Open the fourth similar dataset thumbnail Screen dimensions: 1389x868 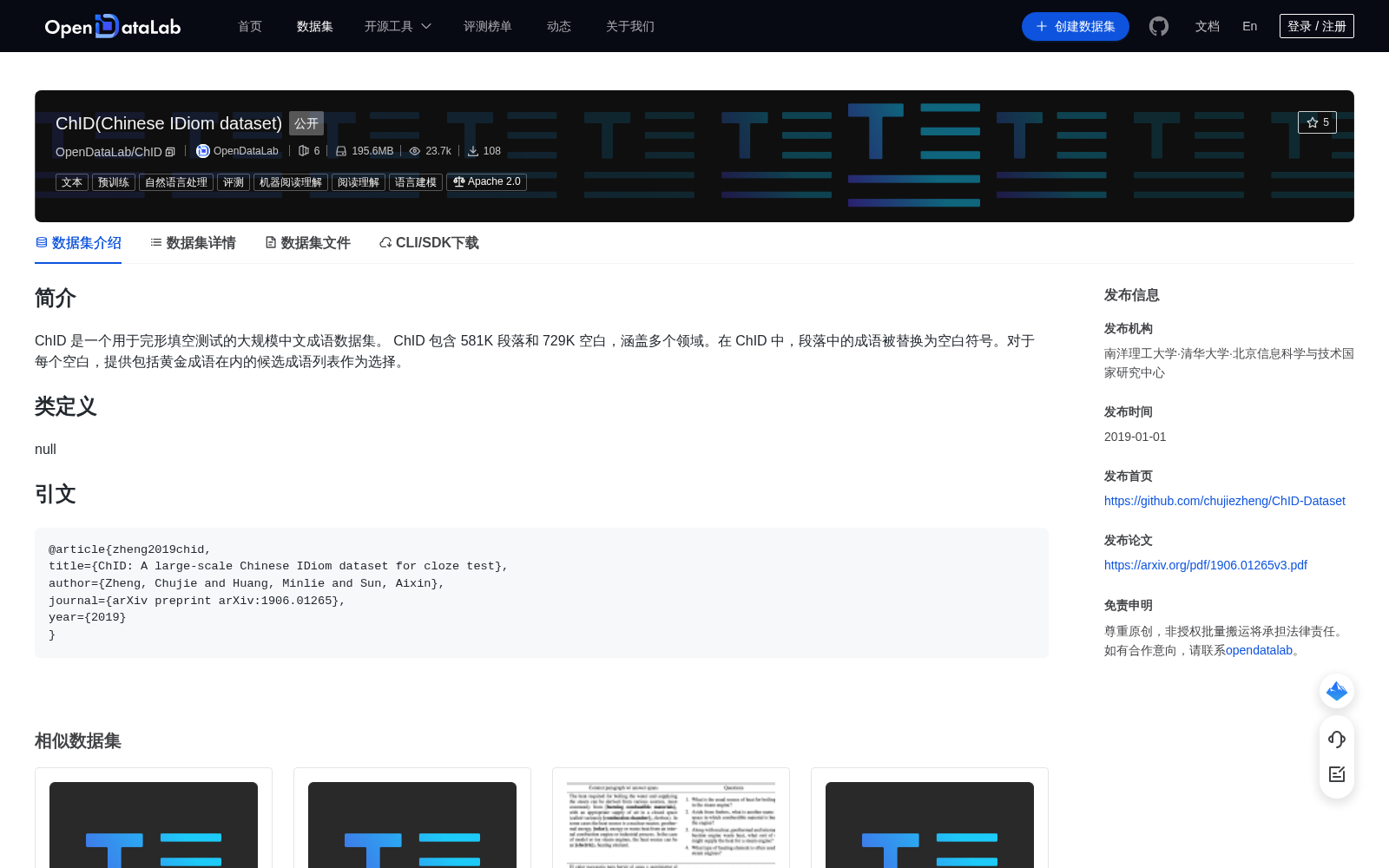click(x=930, y=825)
